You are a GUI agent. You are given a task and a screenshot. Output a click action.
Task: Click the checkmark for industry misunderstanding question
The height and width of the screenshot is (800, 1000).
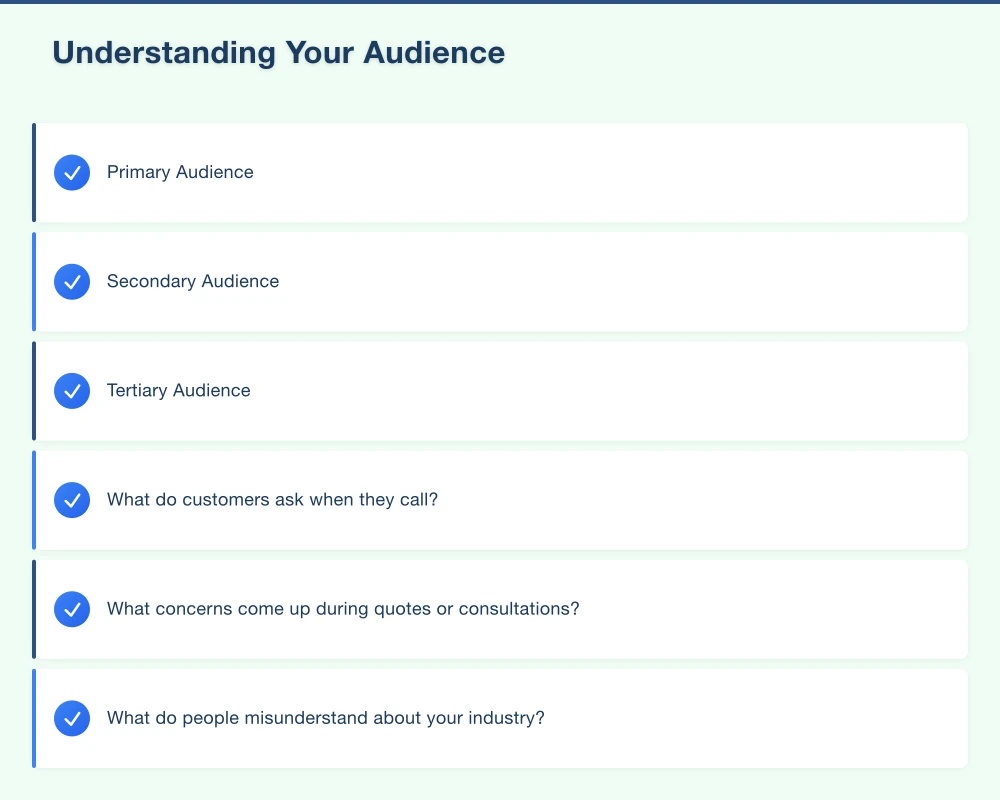tap(71, 717)
